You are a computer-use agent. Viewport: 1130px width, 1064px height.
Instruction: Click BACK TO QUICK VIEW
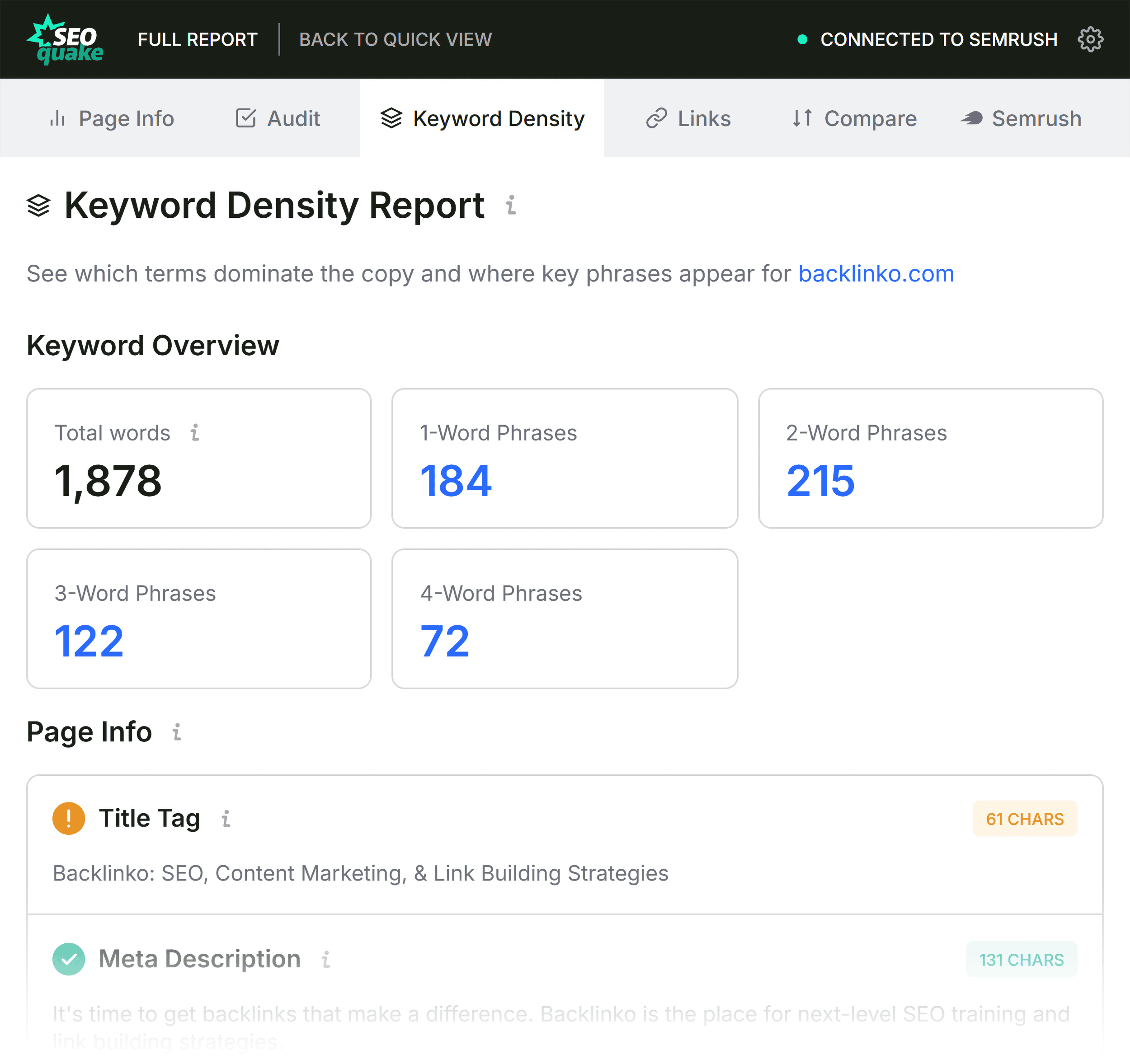coord(395,39)
